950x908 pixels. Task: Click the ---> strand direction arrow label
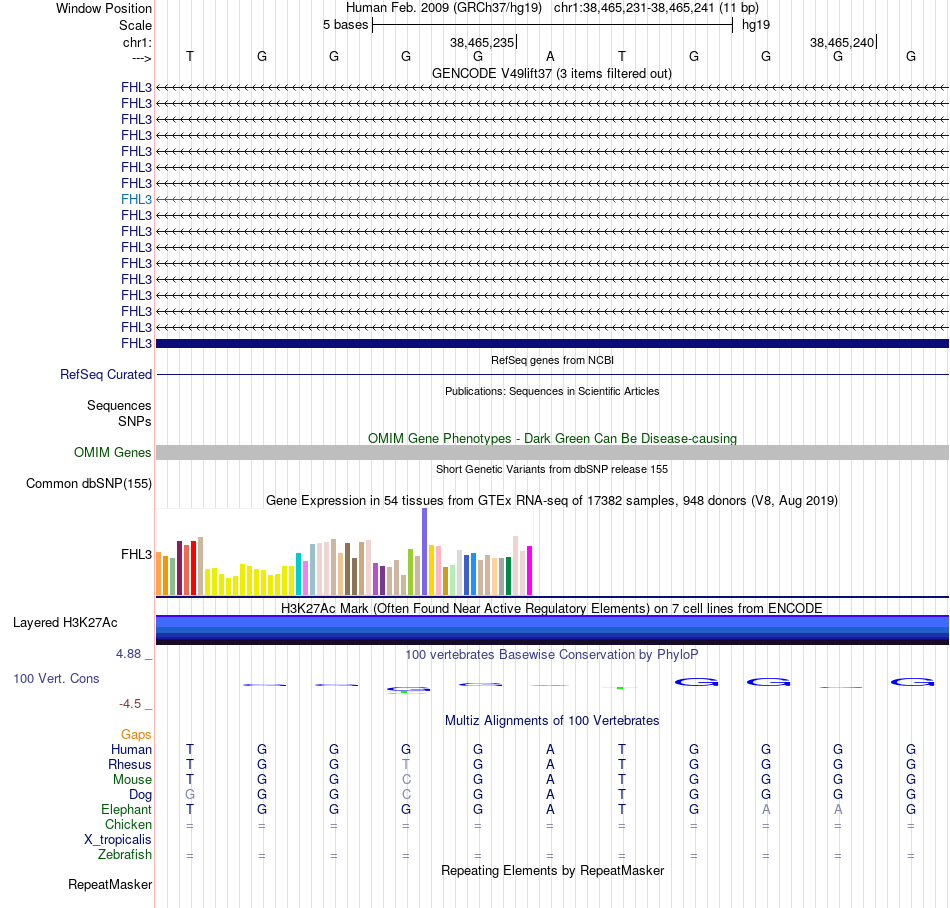click(141, 58)
